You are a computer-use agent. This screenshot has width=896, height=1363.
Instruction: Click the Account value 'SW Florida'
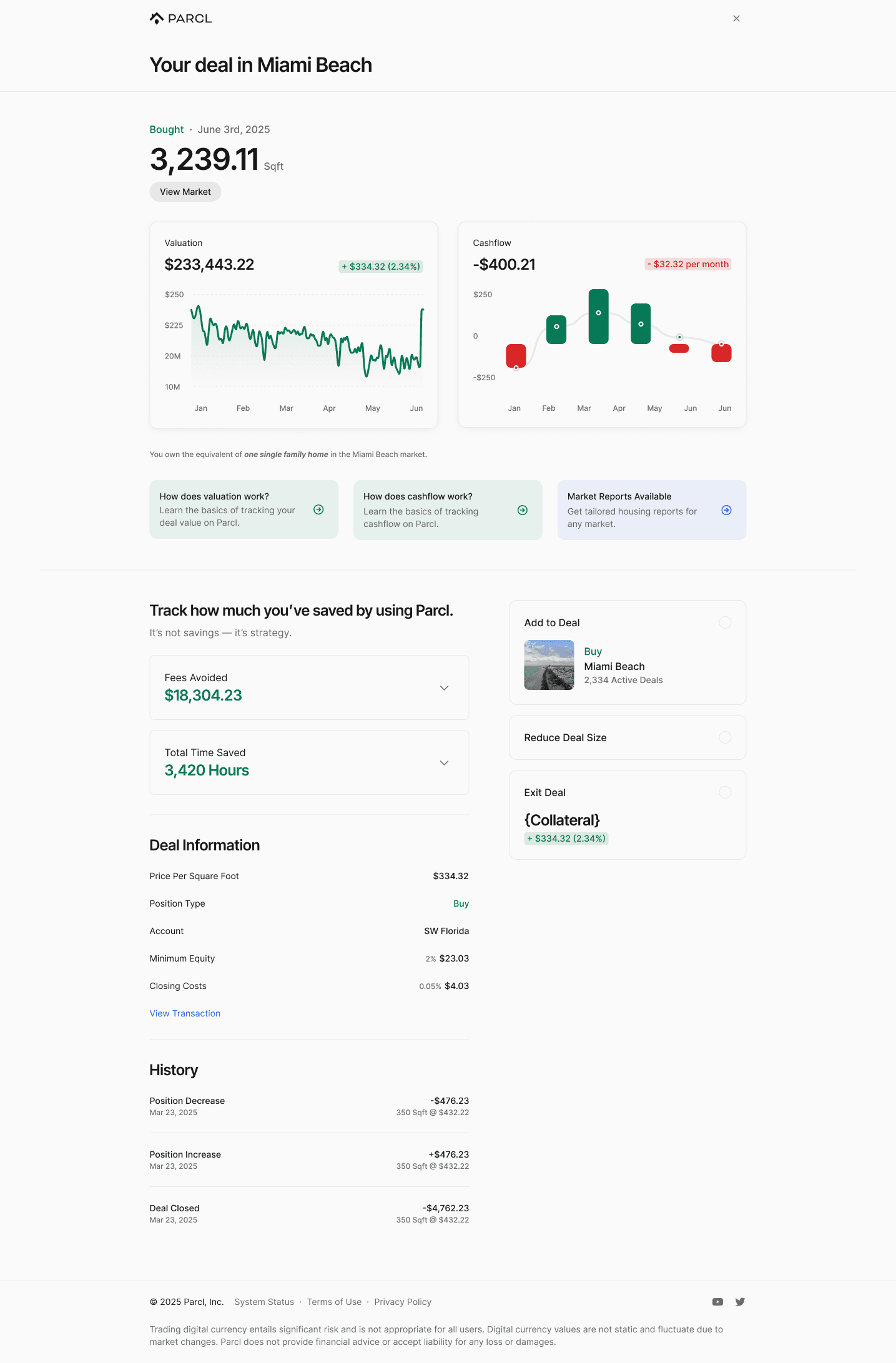[x=446, y=931]
